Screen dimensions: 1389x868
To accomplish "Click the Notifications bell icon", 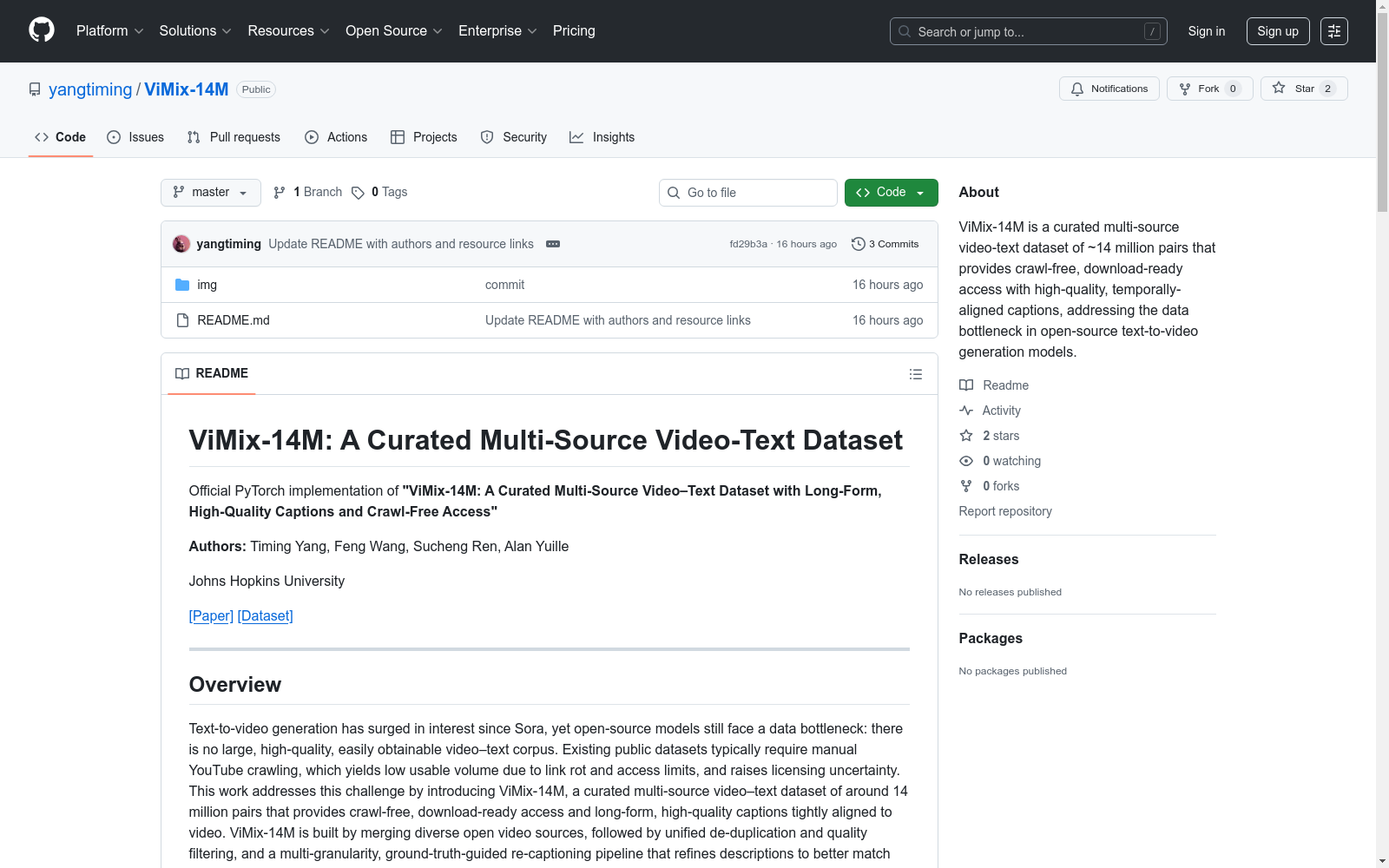I will click(x=1077, y=89).
